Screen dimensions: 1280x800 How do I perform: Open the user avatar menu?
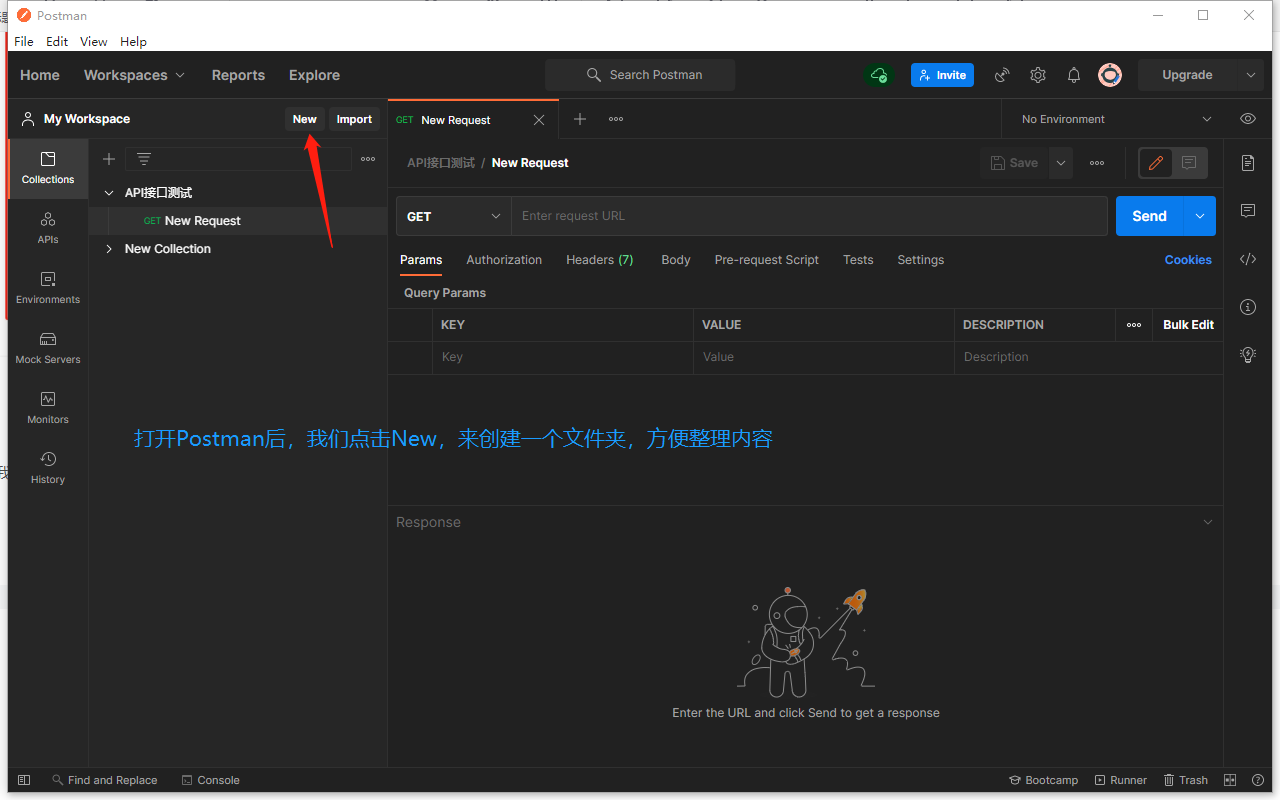click(x=1110, y=75)
